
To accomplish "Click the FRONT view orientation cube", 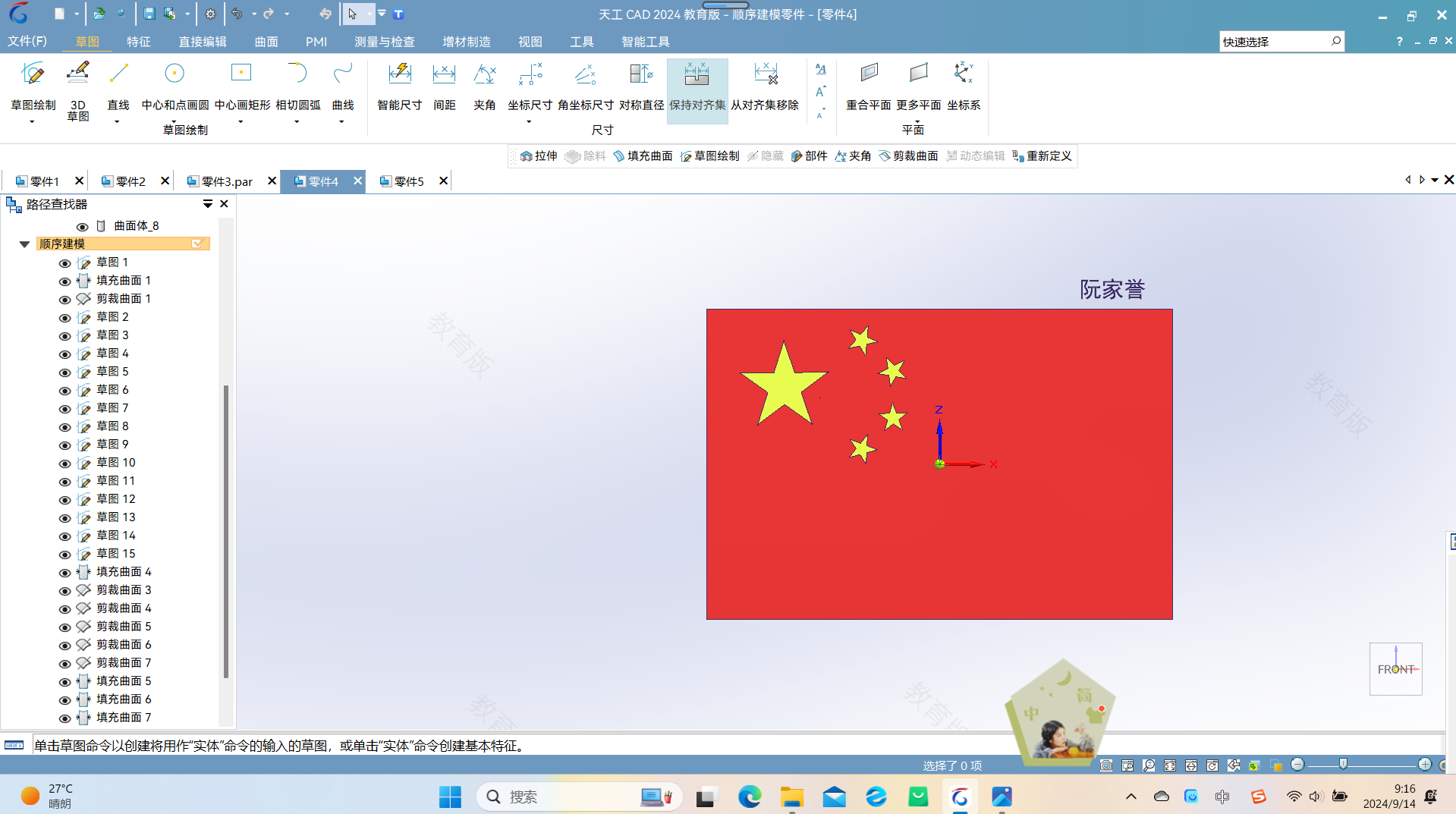I will (1395, 669).
